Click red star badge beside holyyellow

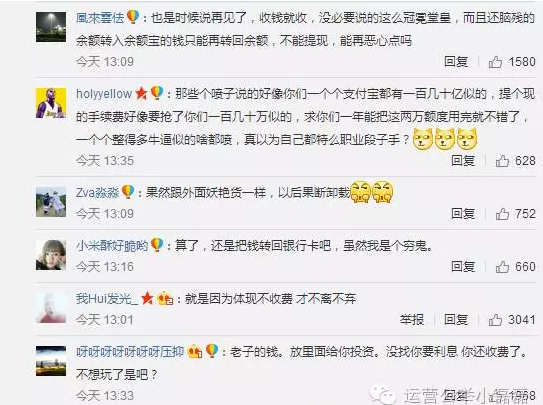[x=141, y=93]
